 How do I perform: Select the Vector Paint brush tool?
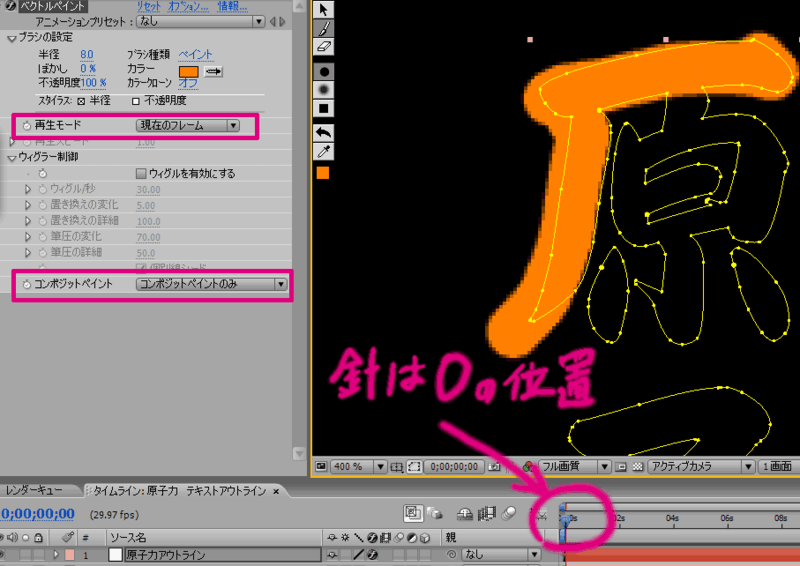pos(323,28)
